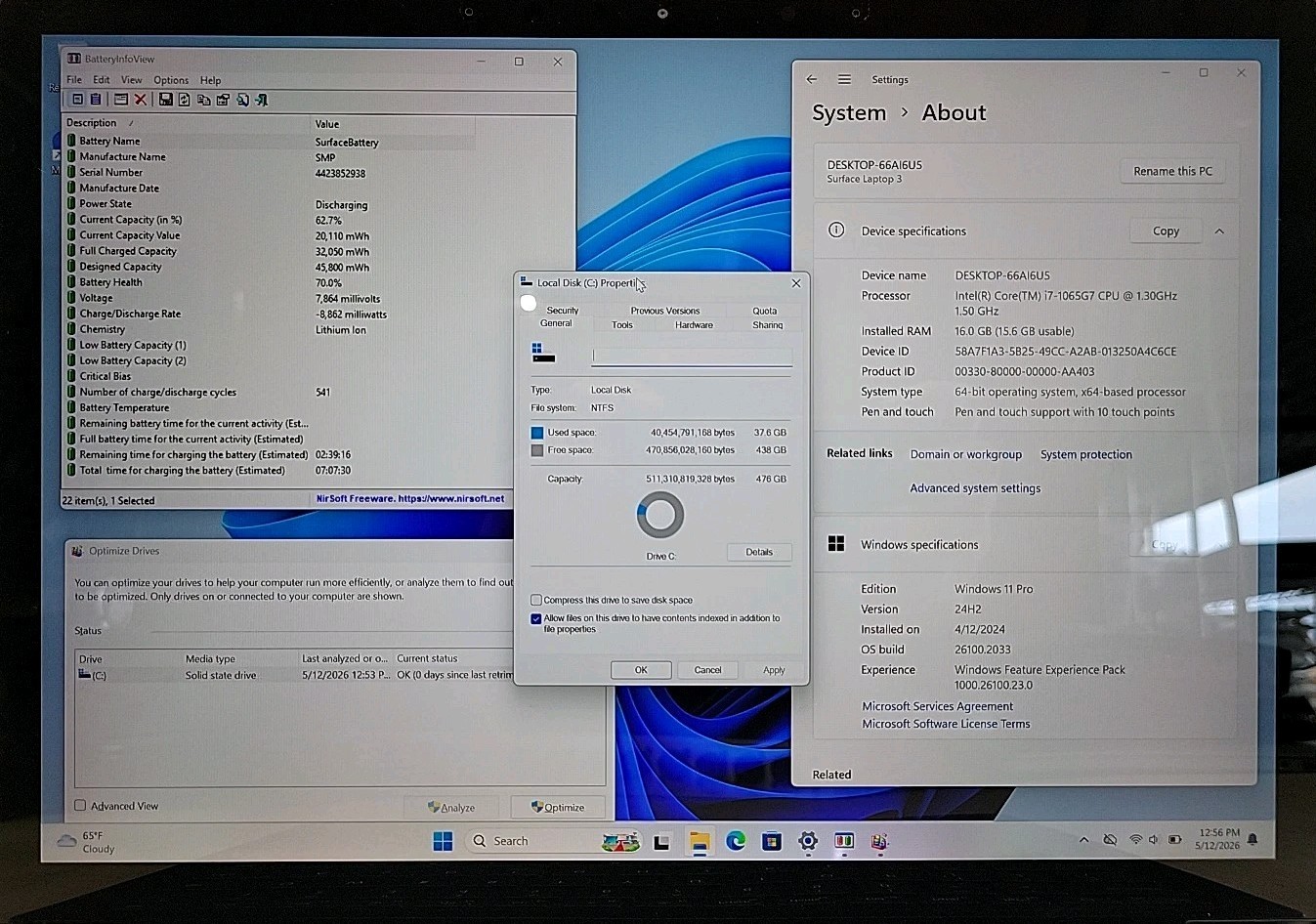Image resolution: width=1316 pixels, height=924 pixels.
Task: Switch to BatteryInfoView via its taskbar icon
Action: [844, 840]
